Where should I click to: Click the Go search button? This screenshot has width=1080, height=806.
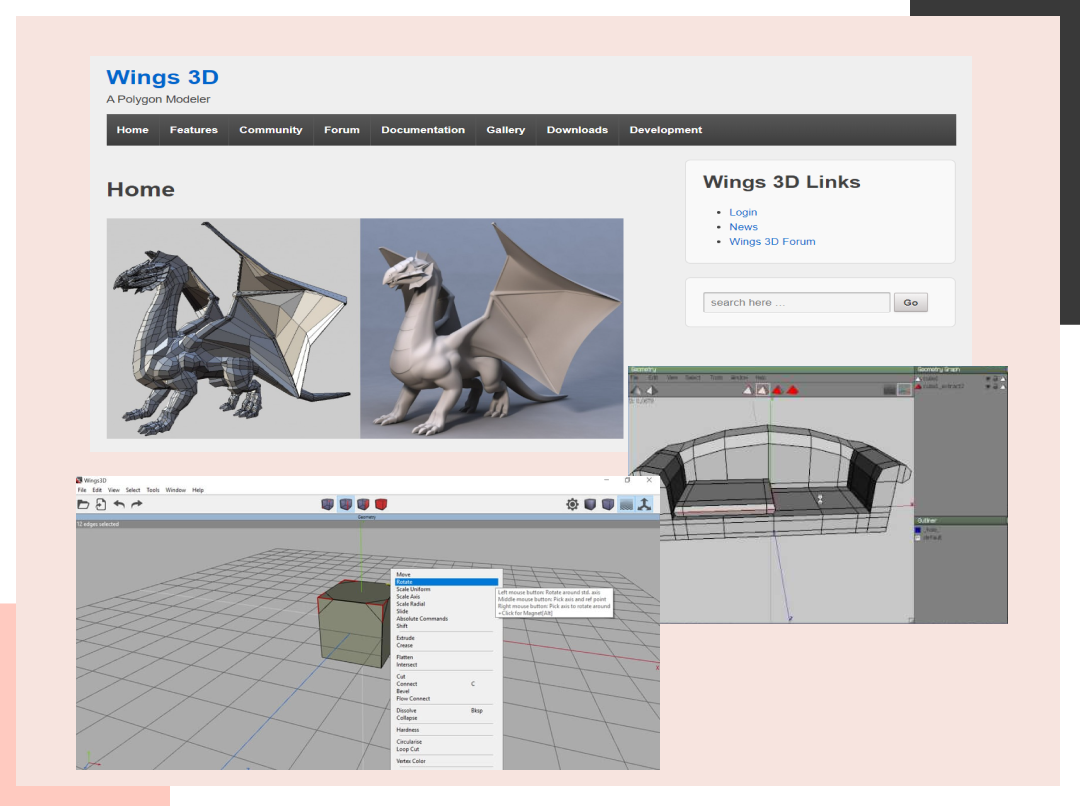pos(911,302)
